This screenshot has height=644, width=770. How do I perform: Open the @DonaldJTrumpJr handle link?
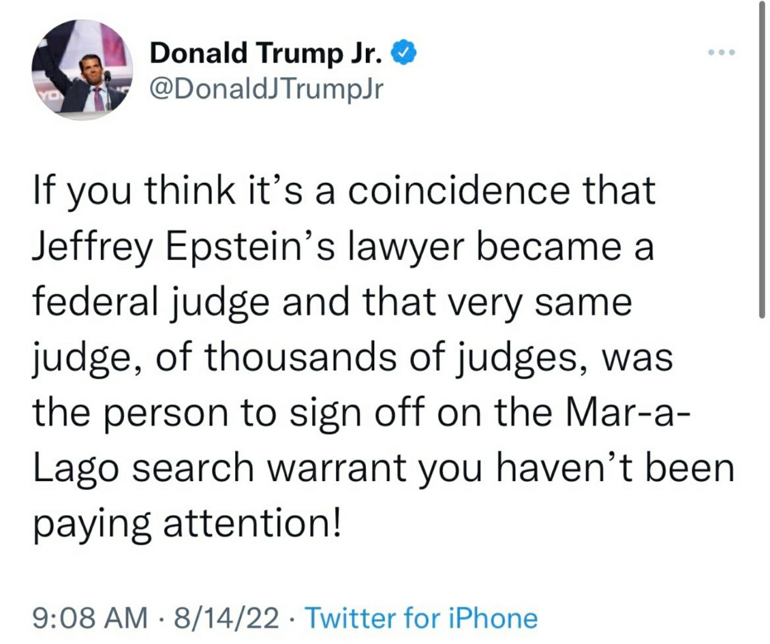(x=265, y=89)
